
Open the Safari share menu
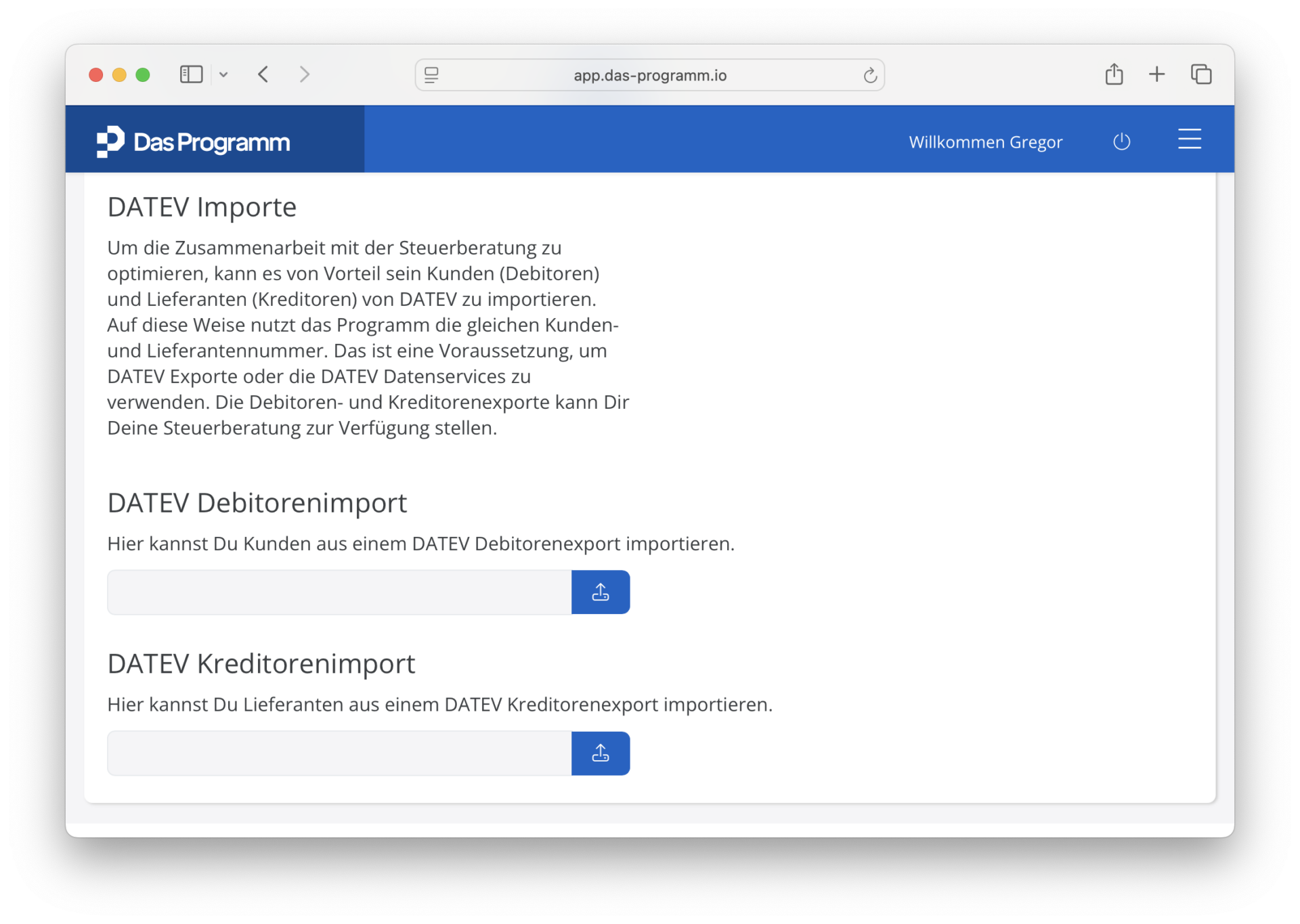click(x=1114, y=74)
